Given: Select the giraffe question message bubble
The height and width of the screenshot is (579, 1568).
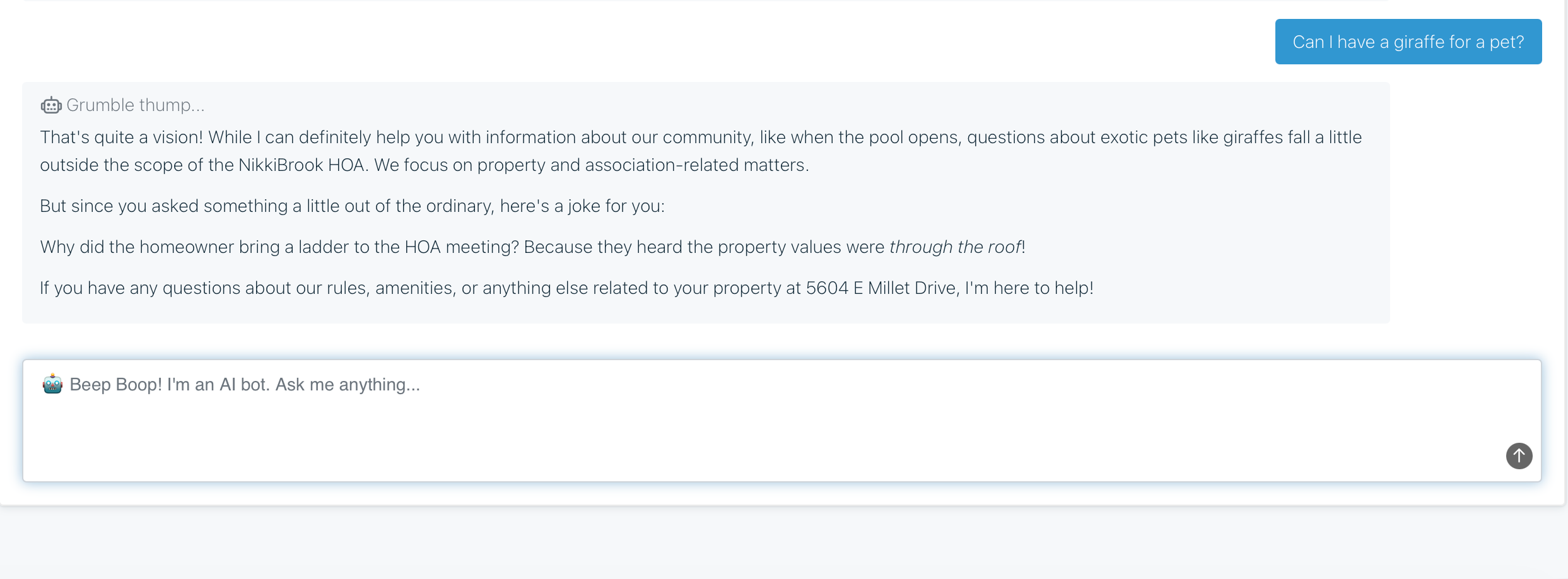Looking at the screenshot, I should click(1408, 42).
